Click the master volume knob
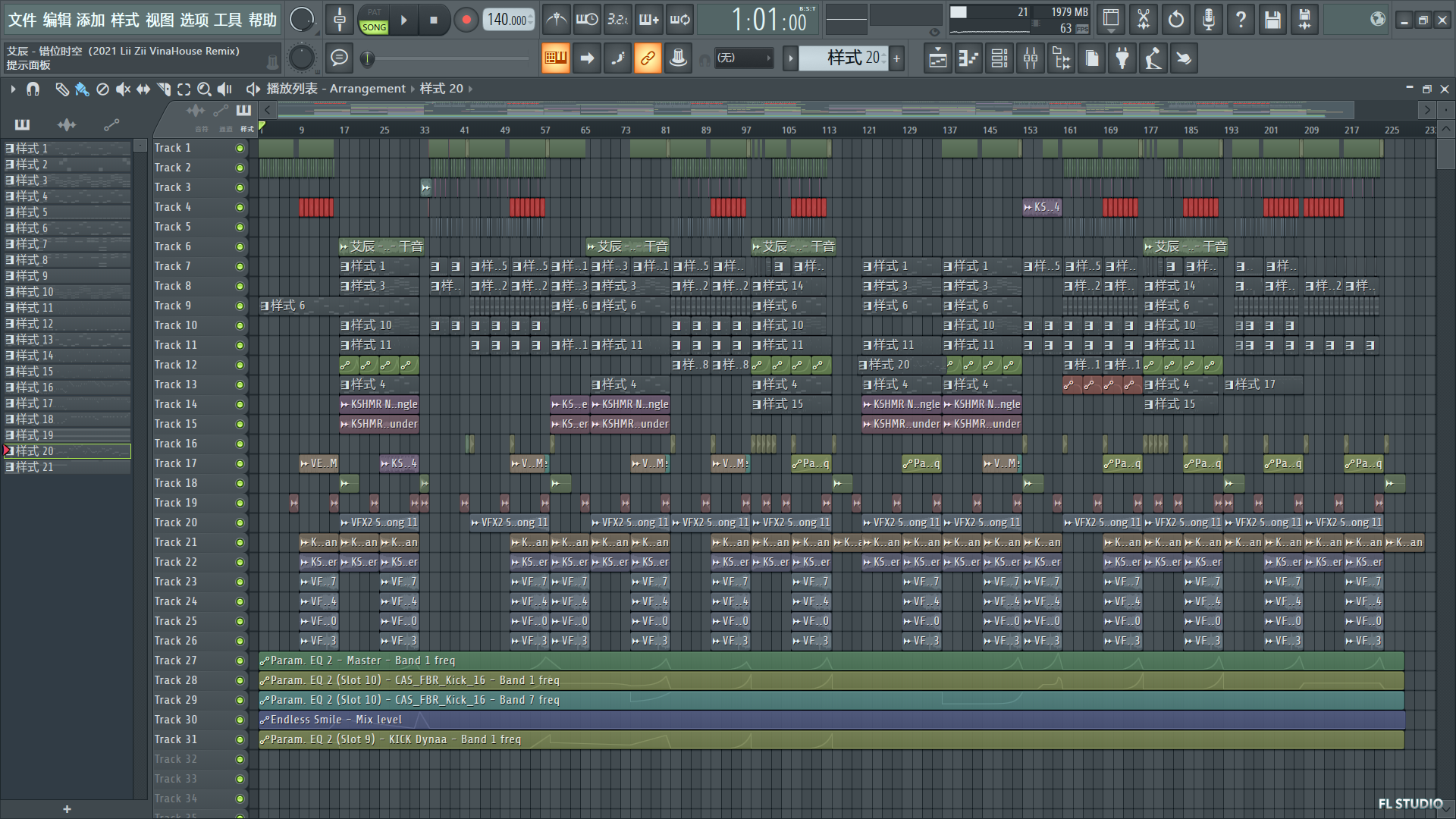 302,20
